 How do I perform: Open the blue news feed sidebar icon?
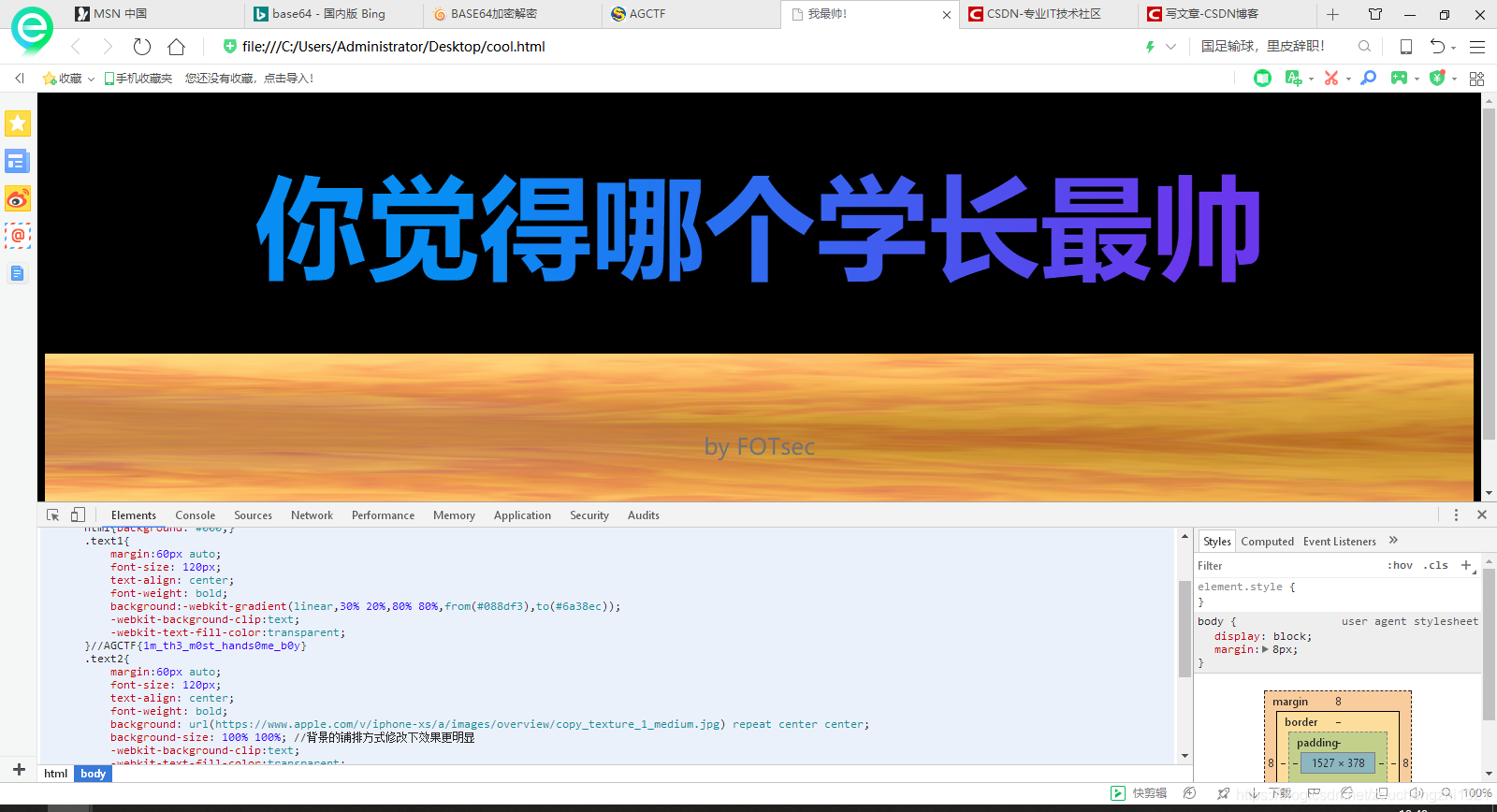[18, 162]
